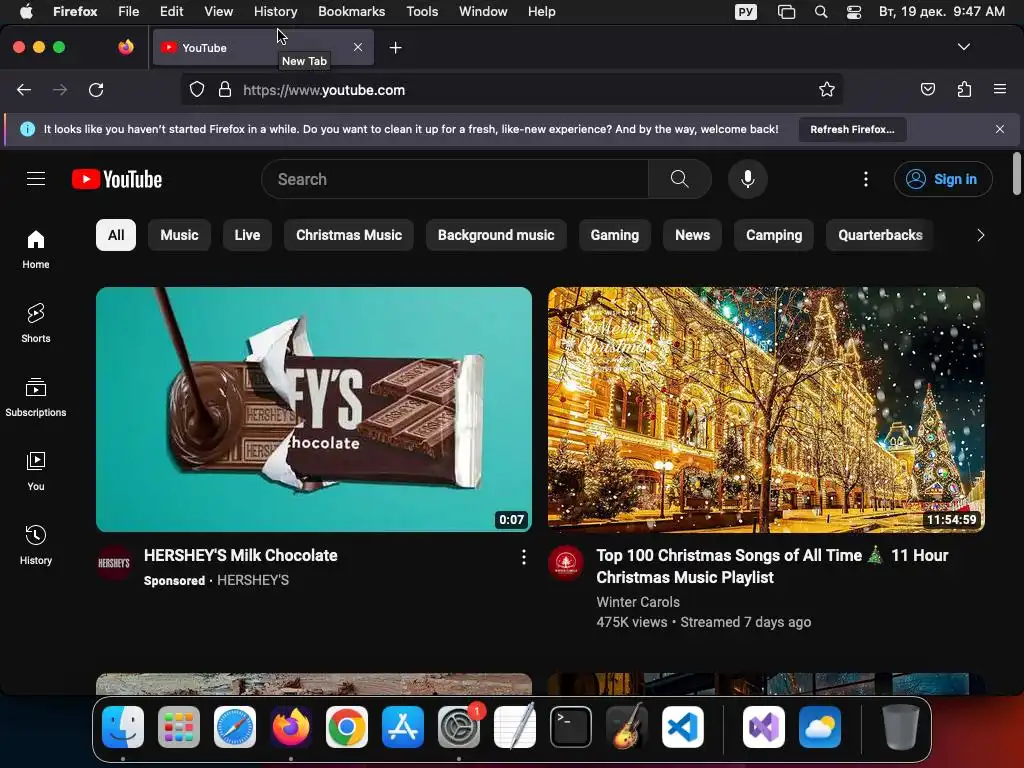Close the YouTube tab
This screenshot has width=1024, height=768.
(x=358, y=47)
